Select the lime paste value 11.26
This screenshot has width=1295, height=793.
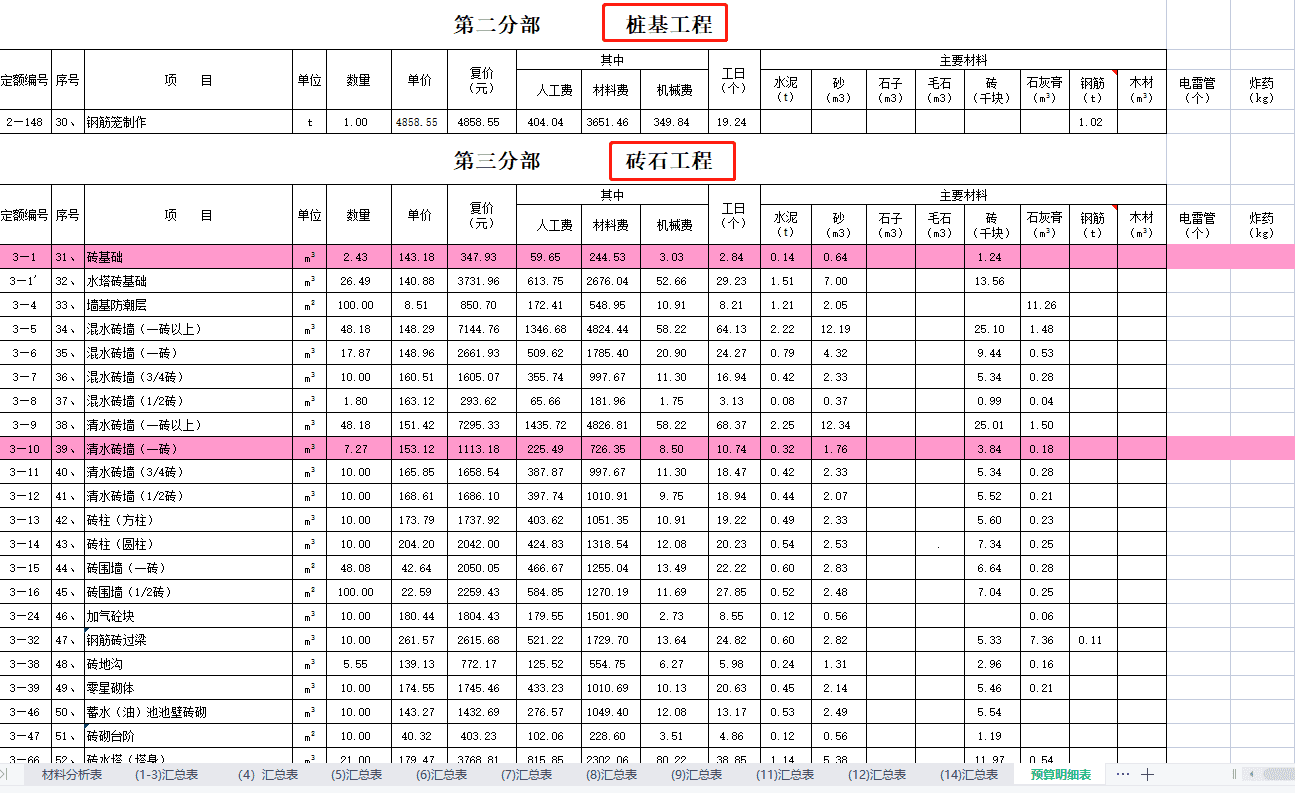click(x=1044, y=305)
